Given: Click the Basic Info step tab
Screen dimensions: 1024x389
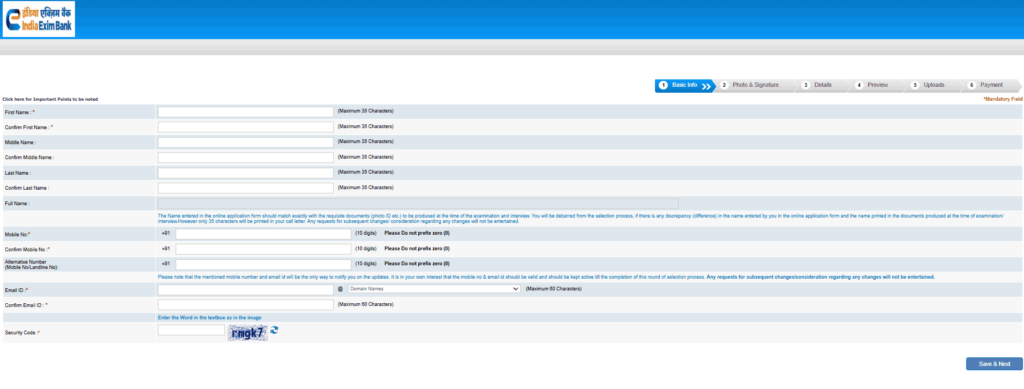Looking at the screenshot, I should (684, 86).
